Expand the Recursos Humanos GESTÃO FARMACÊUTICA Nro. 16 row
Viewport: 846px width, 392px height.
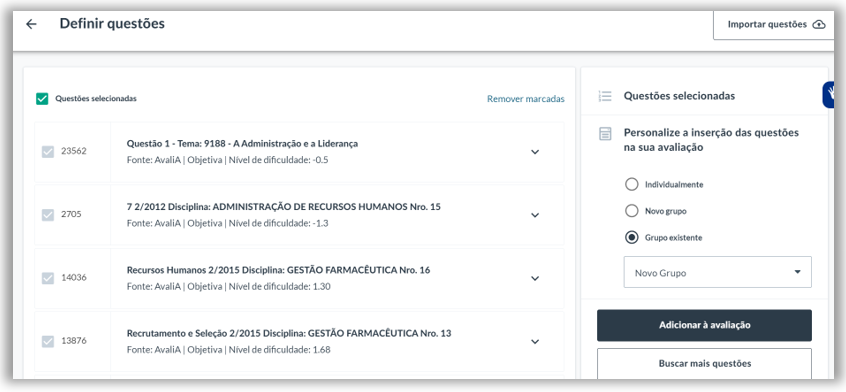(535, 278)
